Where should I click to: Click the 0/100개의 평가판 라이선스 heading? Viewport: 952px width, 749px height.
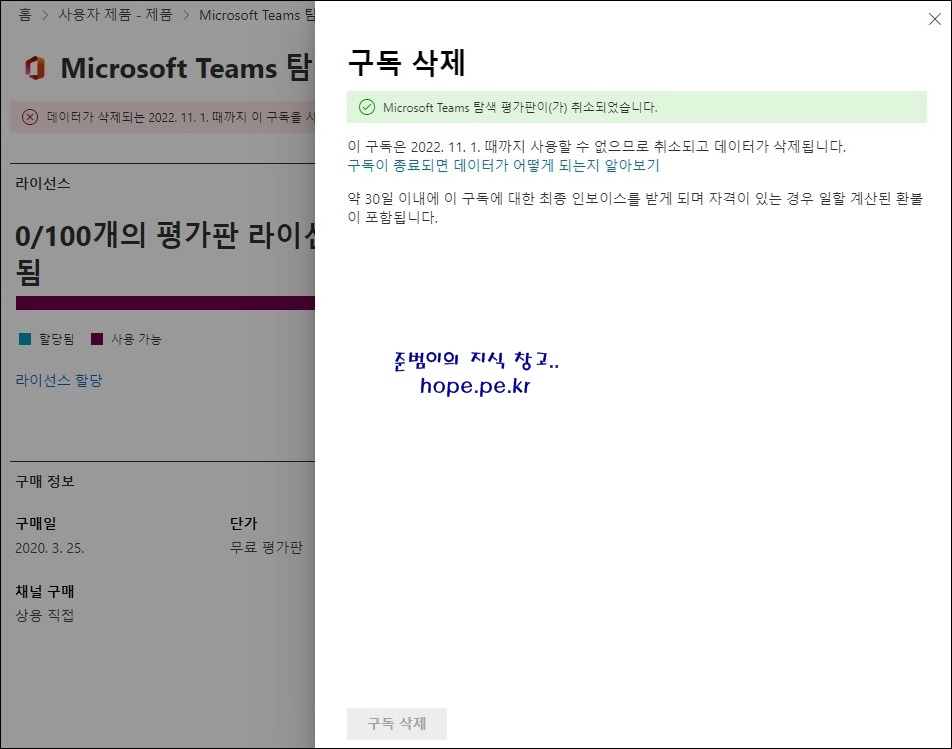pyautogui.click(x=165, y=253)
